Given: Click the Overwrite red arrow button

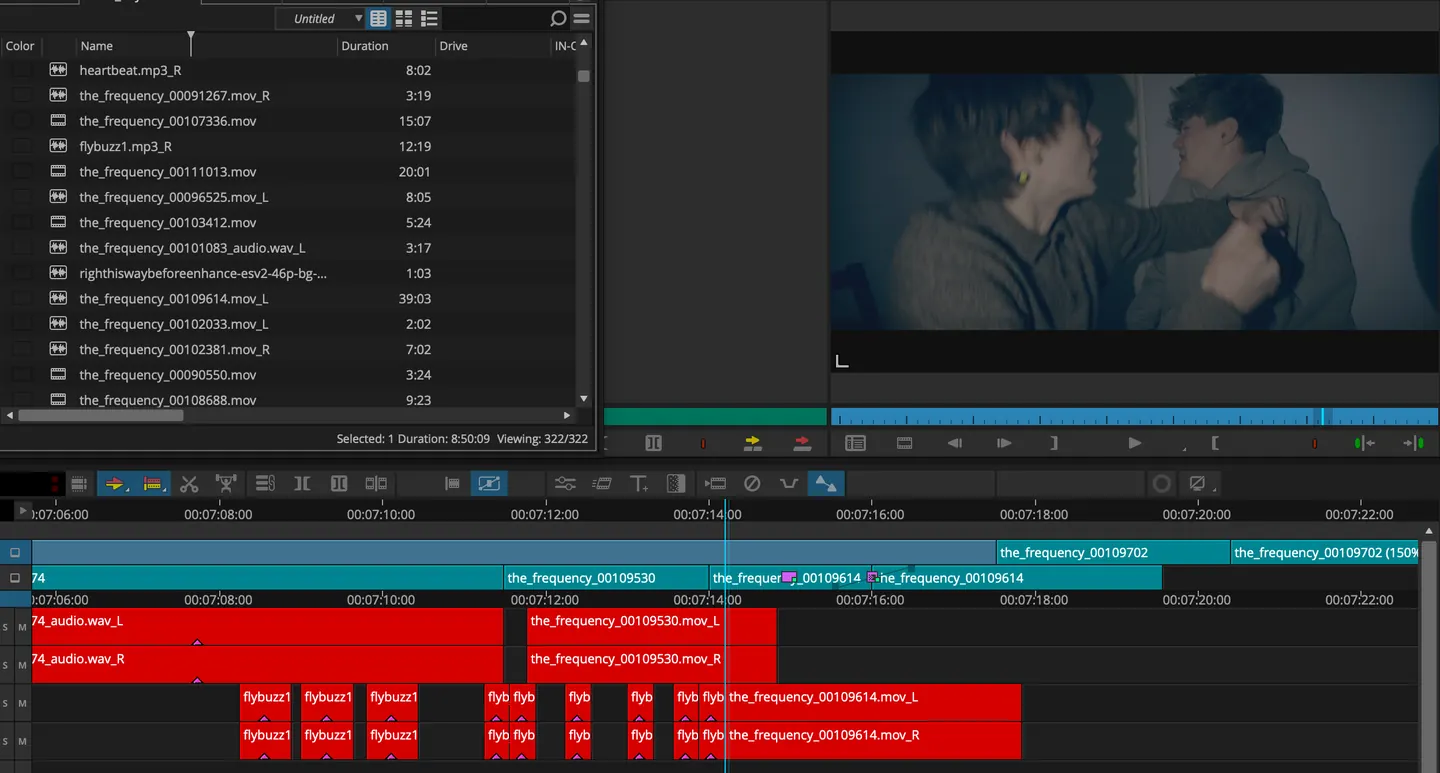Looking at the screenshot, I should (802, 443).
